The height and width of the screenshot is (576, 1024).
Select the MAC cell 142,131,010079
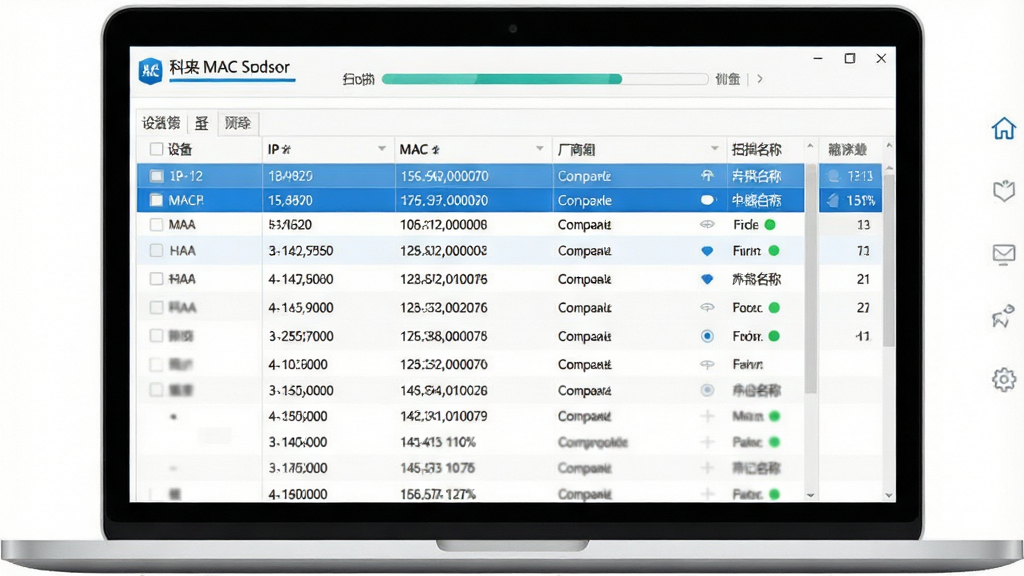coord(443,416)
